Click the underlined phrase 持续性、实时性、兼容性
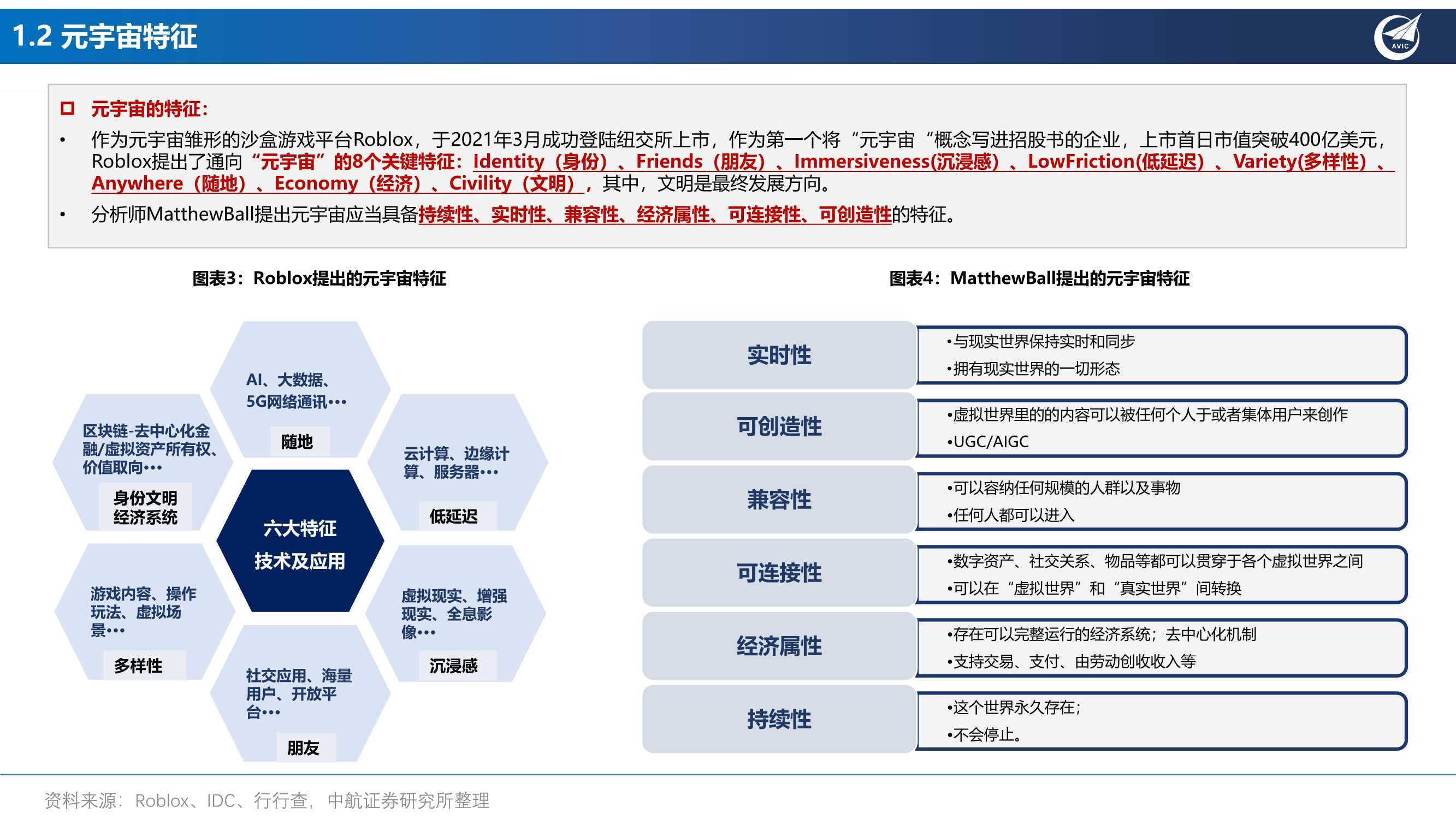This screenshot has width=1456, height=819. tap(518, 215)
